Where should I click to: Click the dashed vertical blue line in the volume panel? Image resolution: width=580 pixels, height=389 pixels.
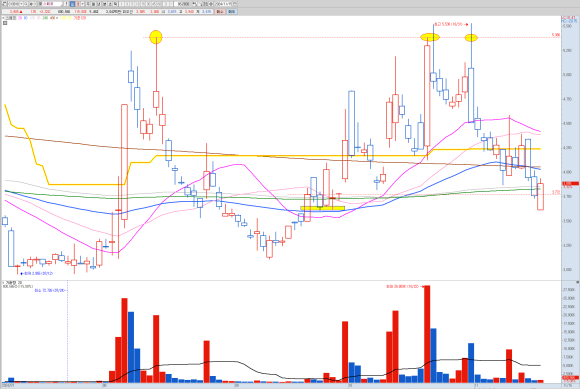click(67, 335)
